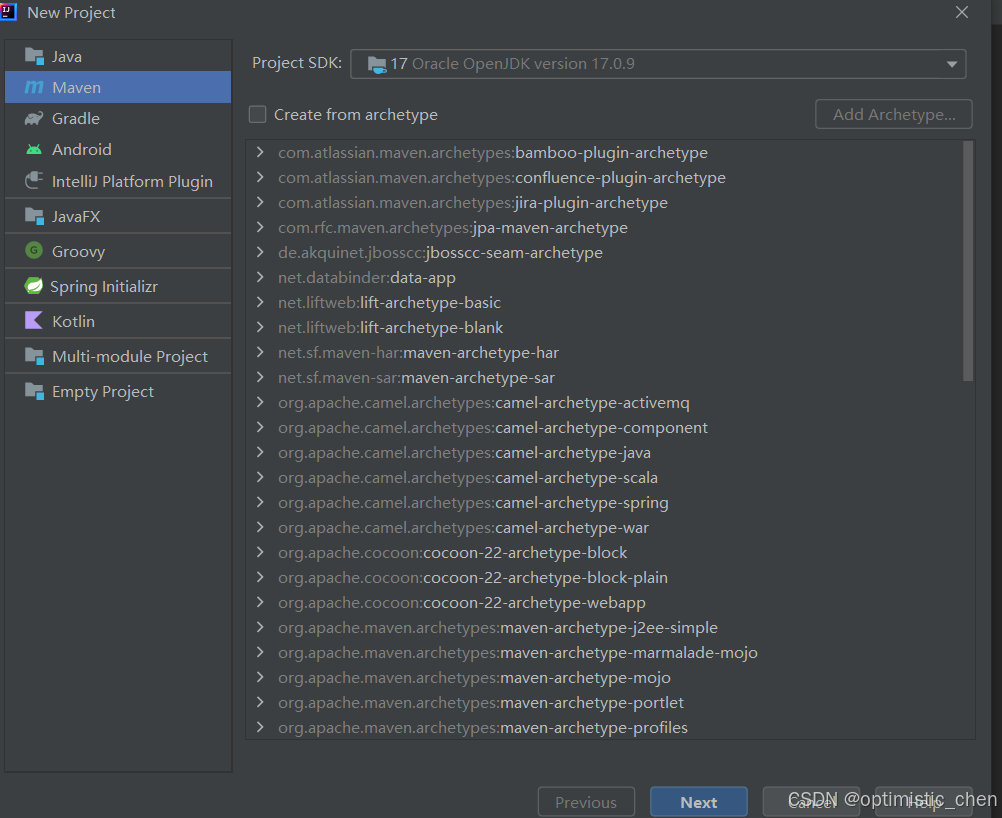Click the archetype list vertical scrollbar
This screenshot has height=818, width=1002.
click(x=967, y=261)
